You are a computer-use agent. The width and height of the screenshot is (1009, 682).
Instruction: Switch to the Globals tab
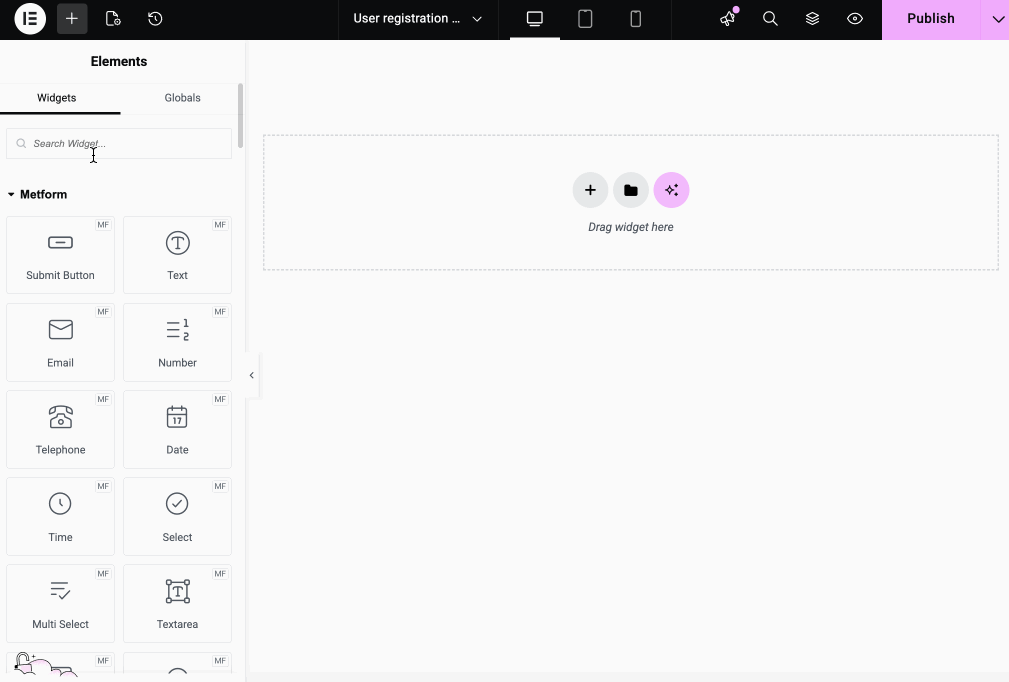coord(182,97)
